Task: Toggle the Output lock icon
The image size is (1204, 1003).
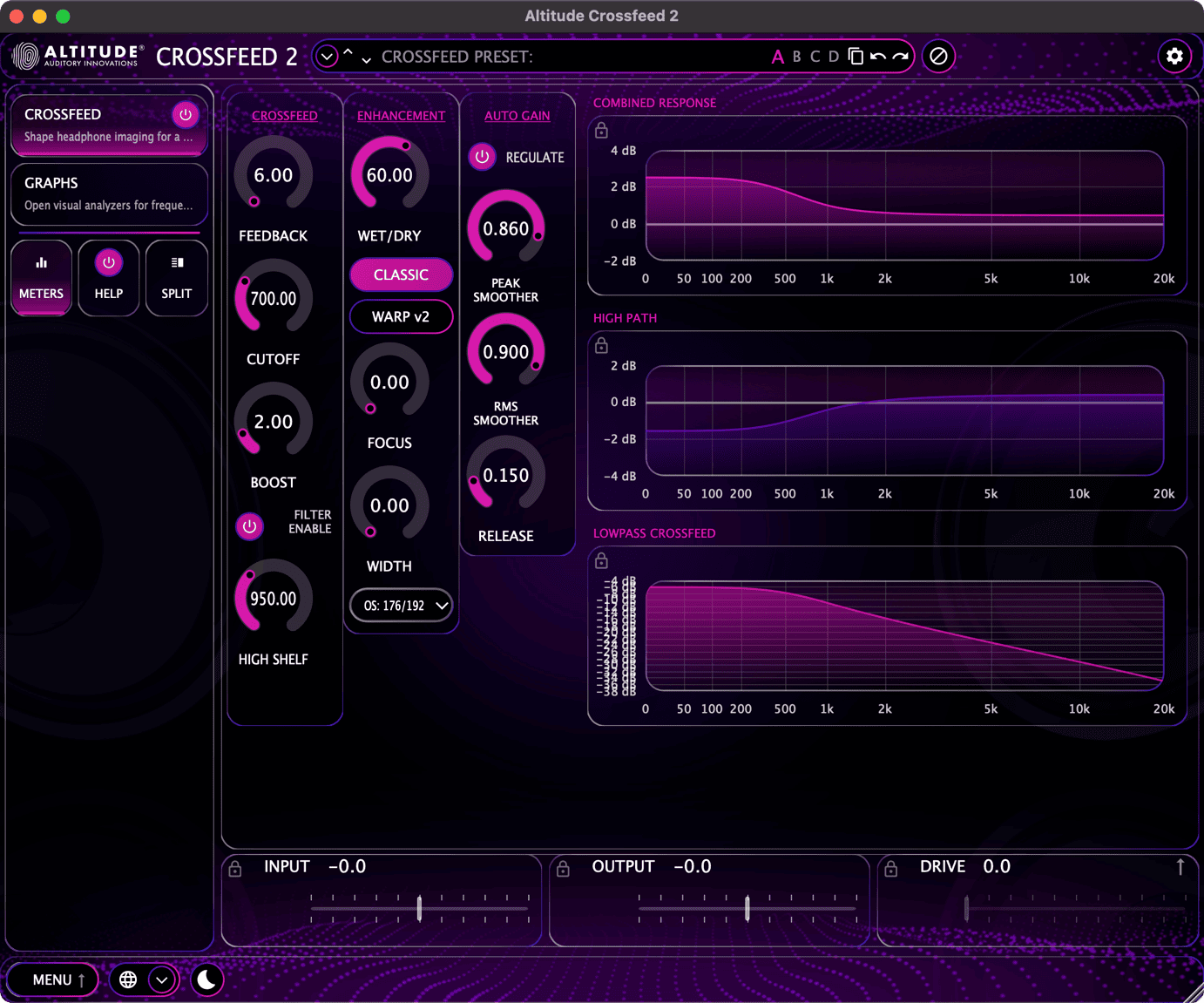Action: [x=563, y=869]
